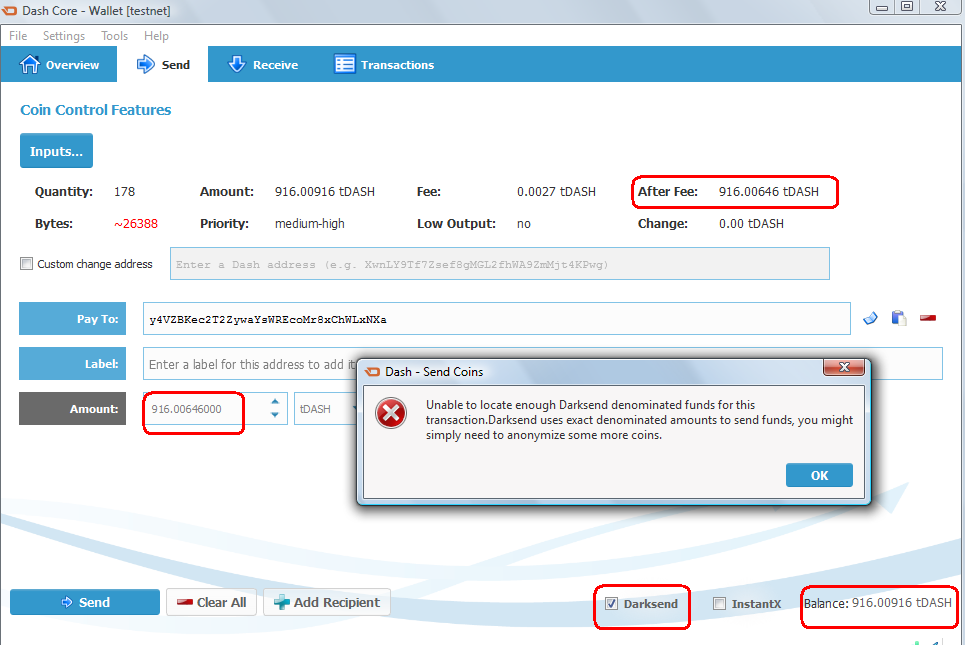Open the tDASH unit dropdown
This screenshot has height=645, width=965.
point(326,409)
